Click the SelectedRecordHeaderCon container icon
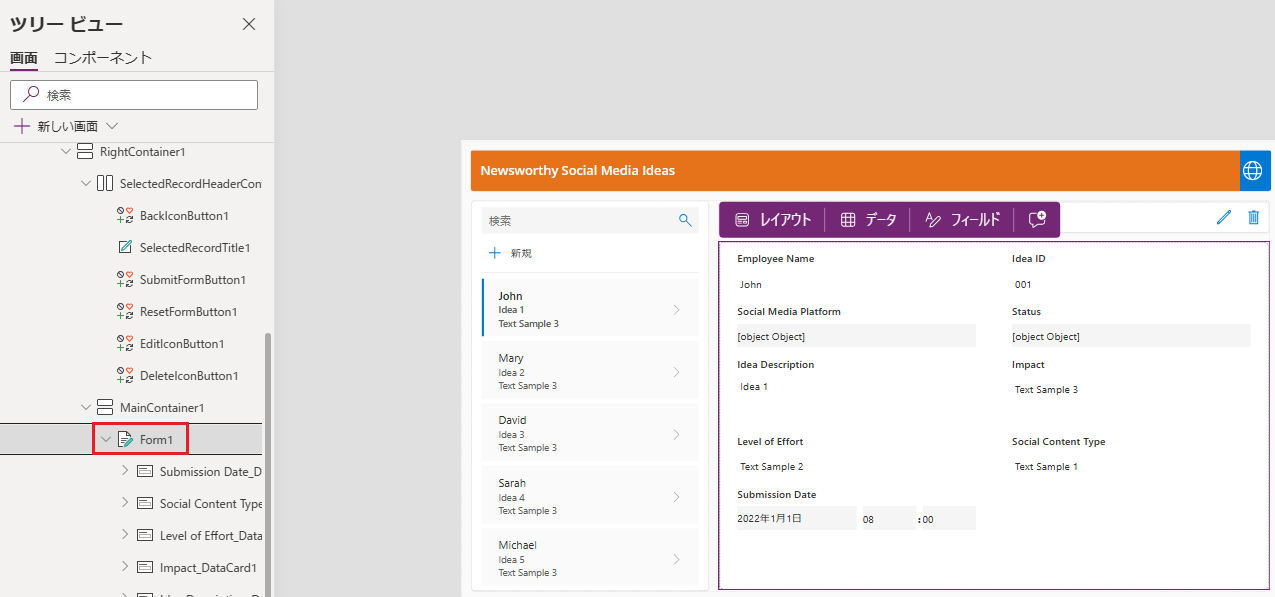 [x=105, y=184]
